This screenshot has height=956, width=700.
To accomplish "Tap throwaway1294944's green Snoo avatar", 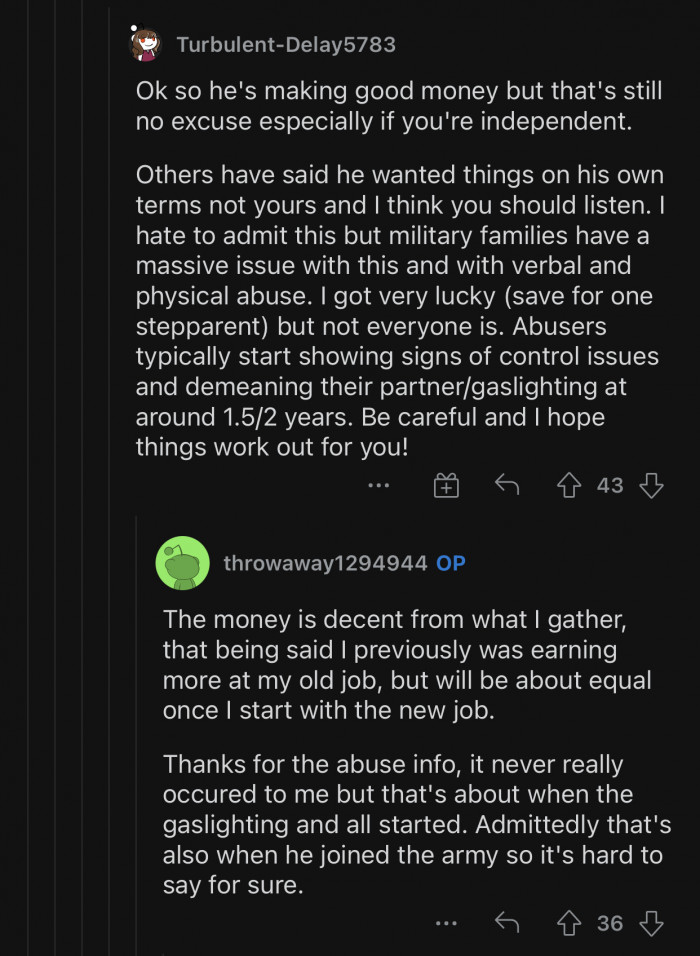I will tap(182, 563).
